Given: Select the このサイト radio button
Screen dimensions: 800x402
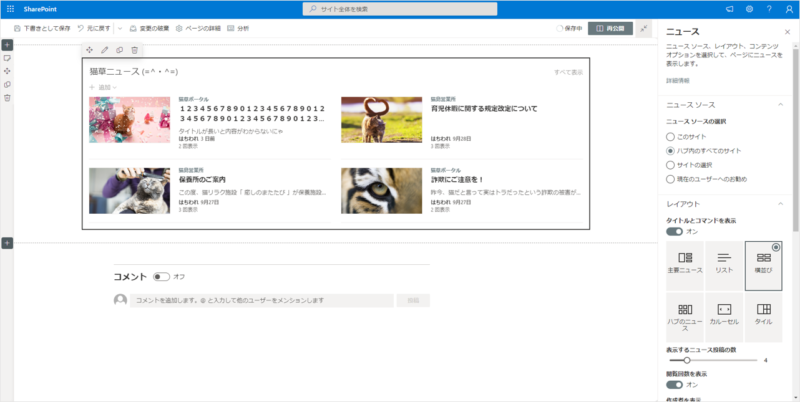Looking at the screenshot, I should coord(671,136).
